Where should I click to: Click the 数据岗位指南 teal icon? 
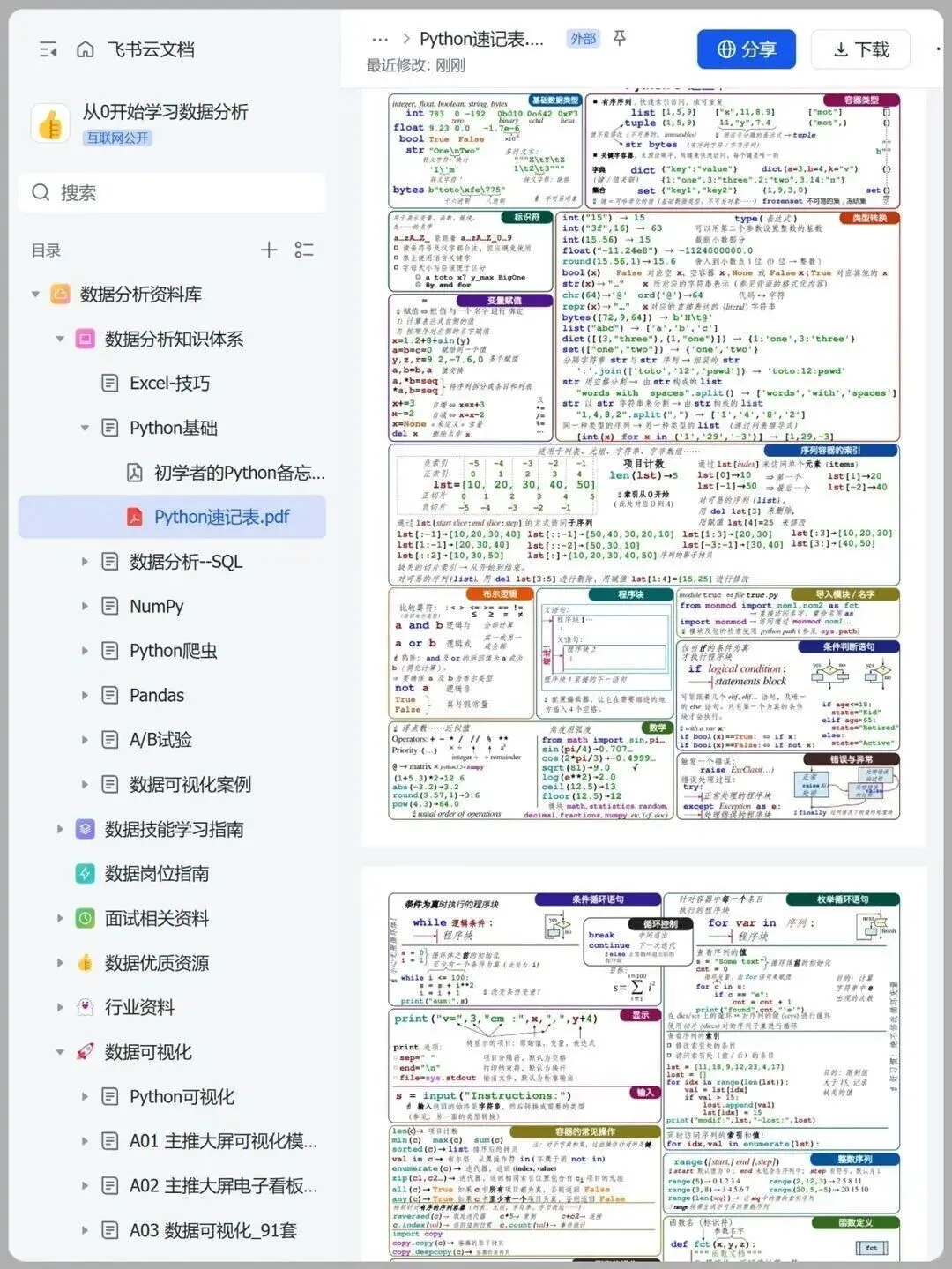pos(86,873)
